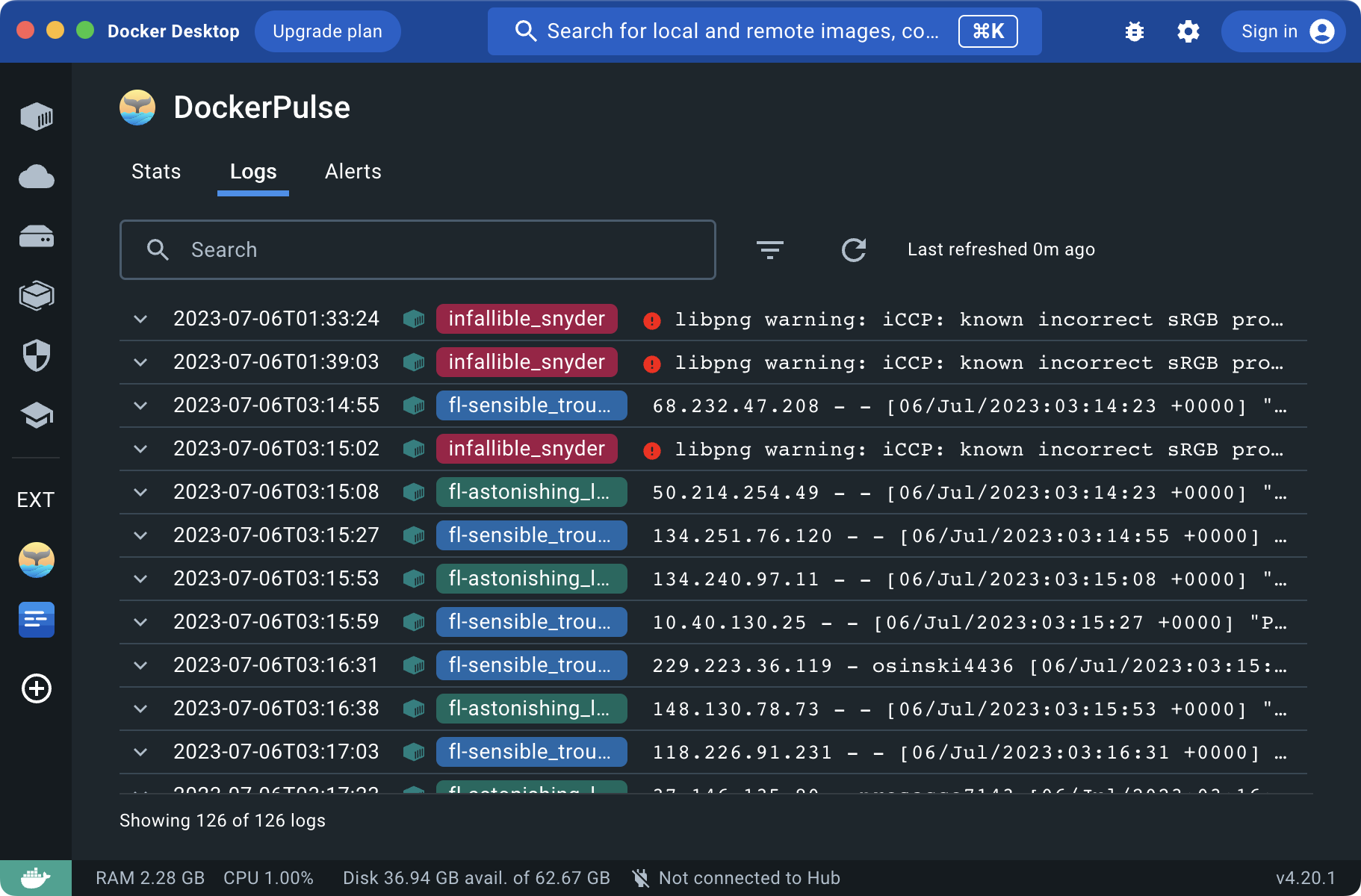1361x896 pixels.
Task: Expand the 2023-07-06T01:39:03 log row
Action: [140, 362]
